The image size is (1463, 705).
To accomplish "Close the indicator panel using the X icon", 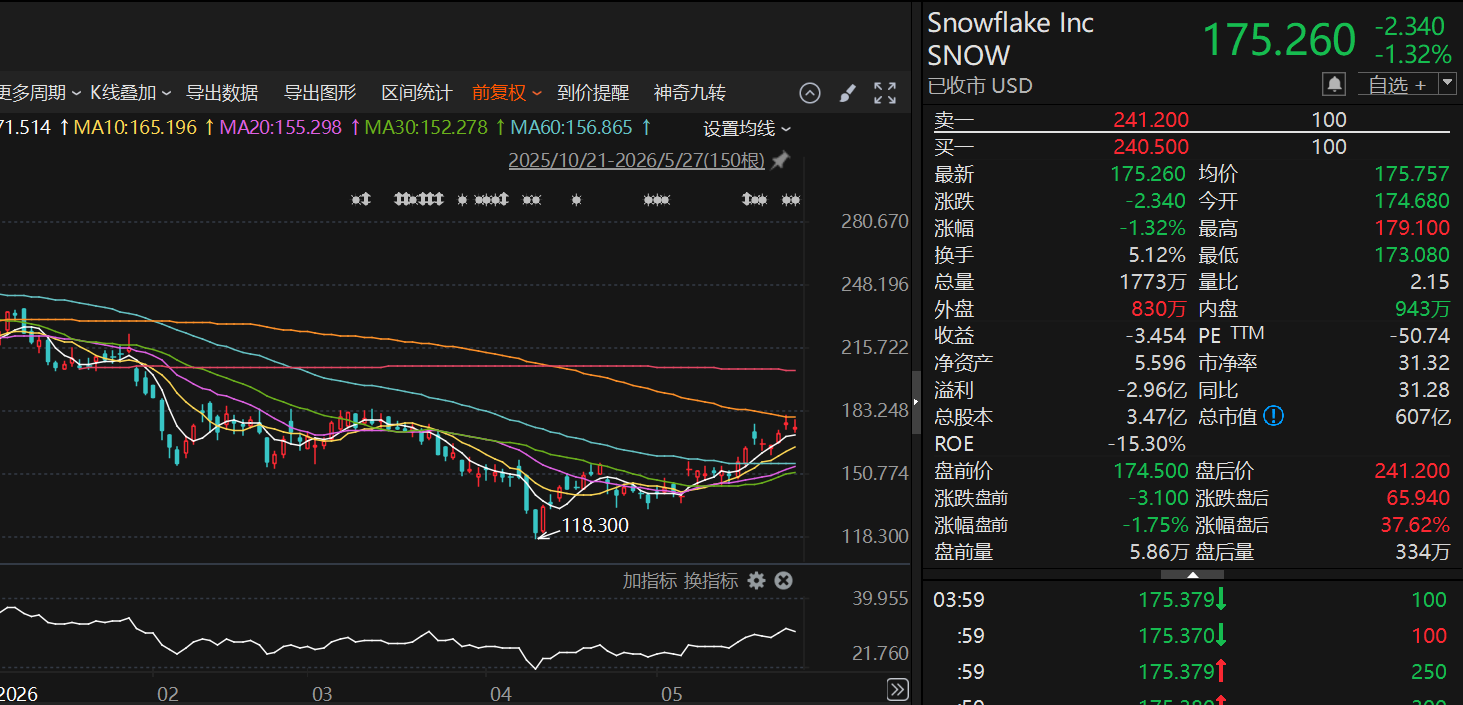I will [x=784, y=580].
